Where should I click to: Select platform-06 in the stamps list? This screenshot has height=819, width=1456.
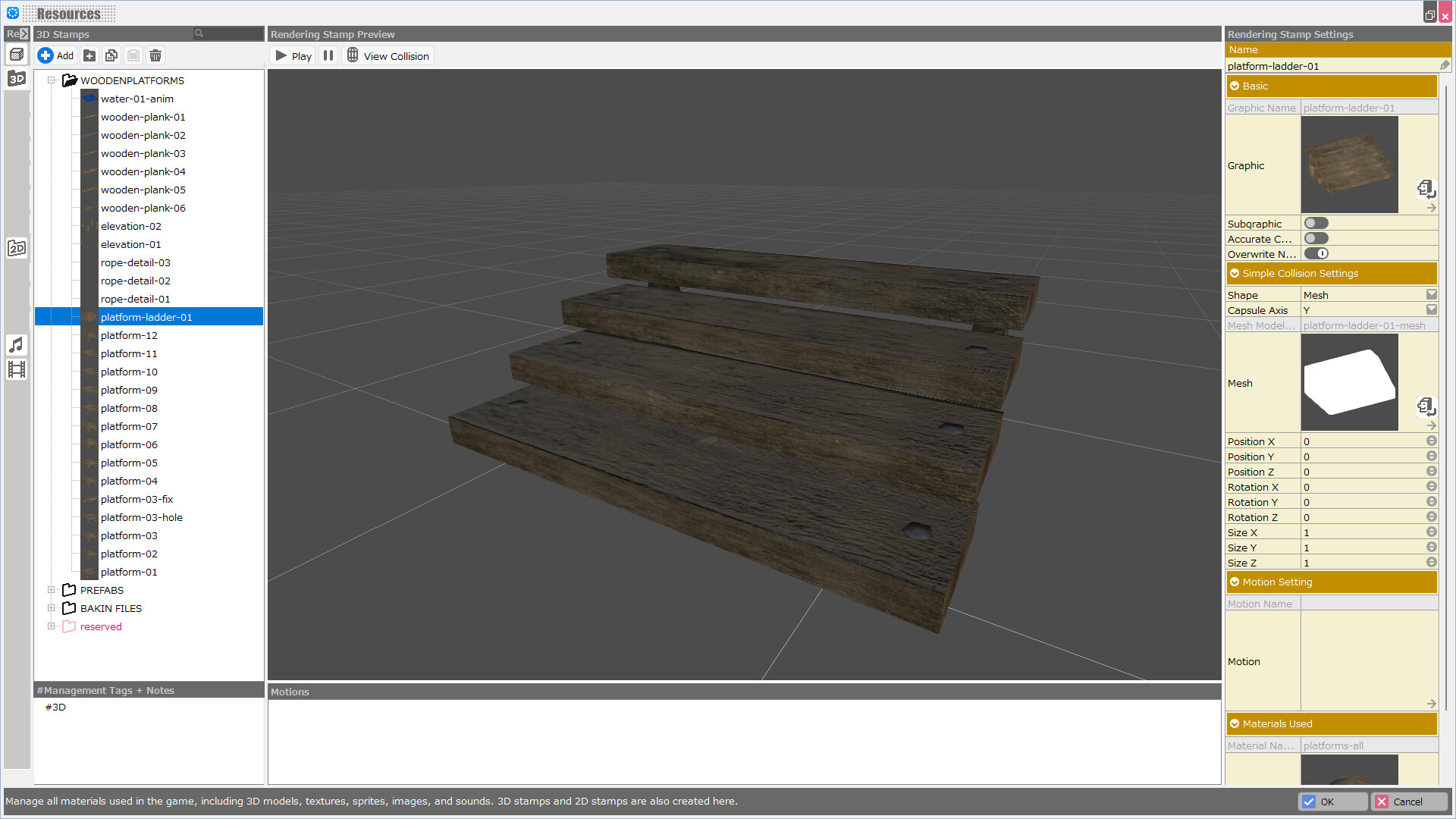129,444
